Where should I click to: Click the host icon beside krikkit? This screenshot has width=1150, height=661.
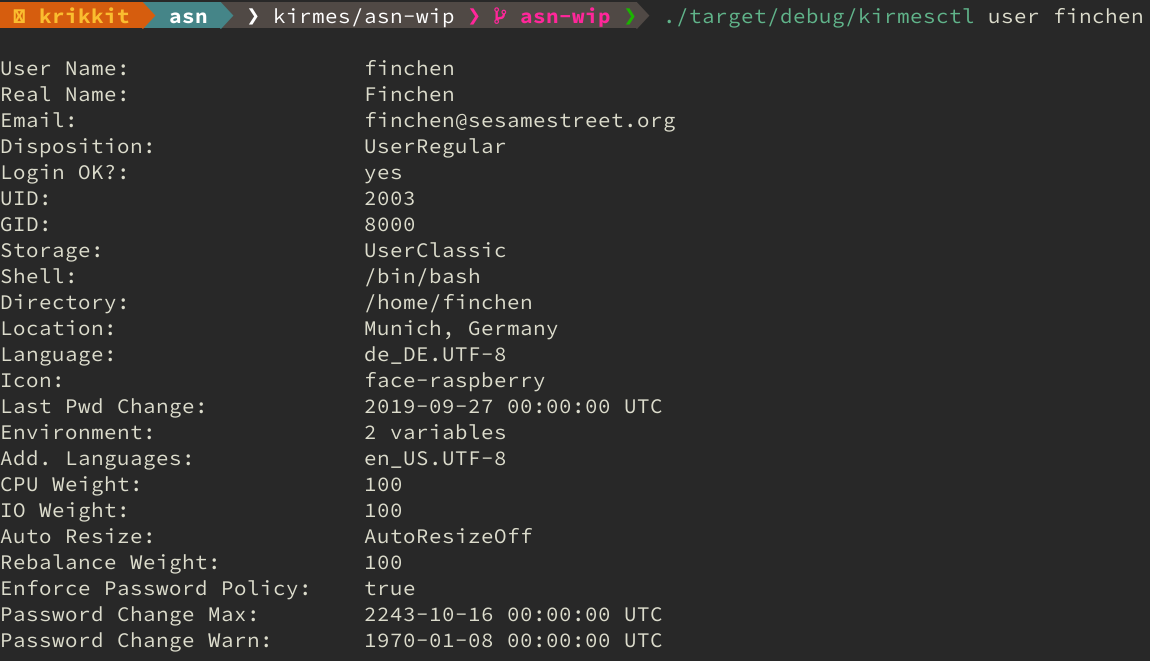[20, 16]
